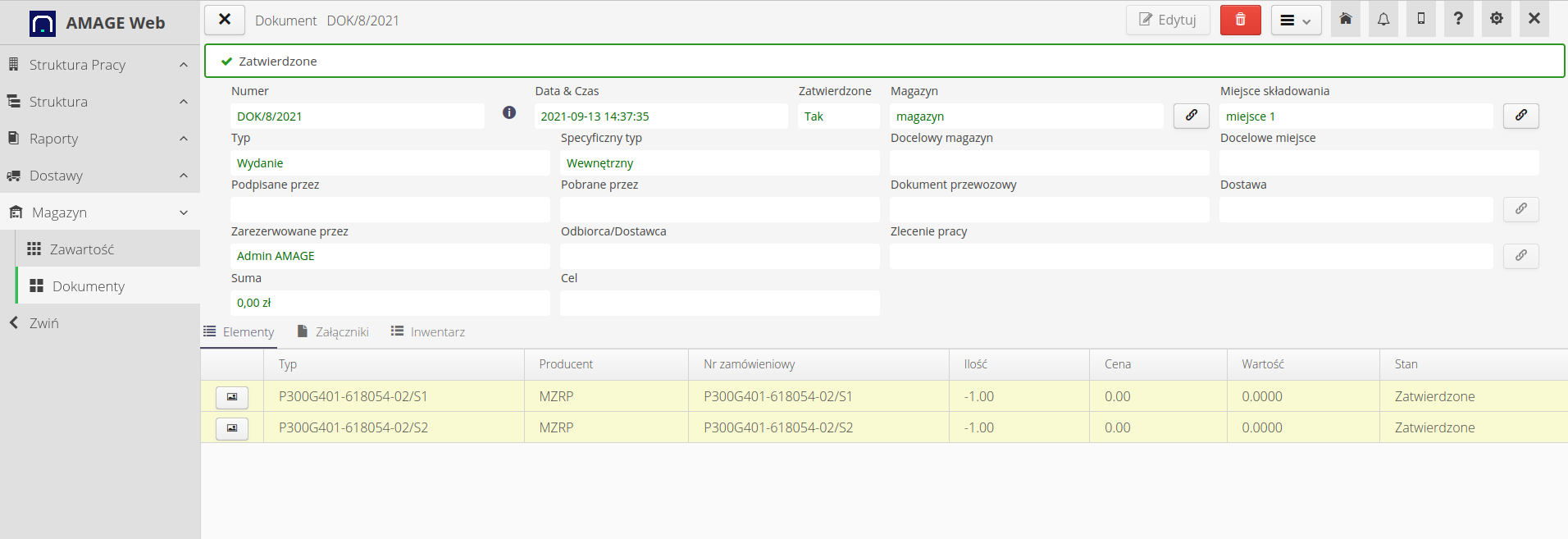This screenshot has width=1568, height=539.
Task: Open image button for row P300G401-618054-02/S1
Action: click(x=232, y=397)
